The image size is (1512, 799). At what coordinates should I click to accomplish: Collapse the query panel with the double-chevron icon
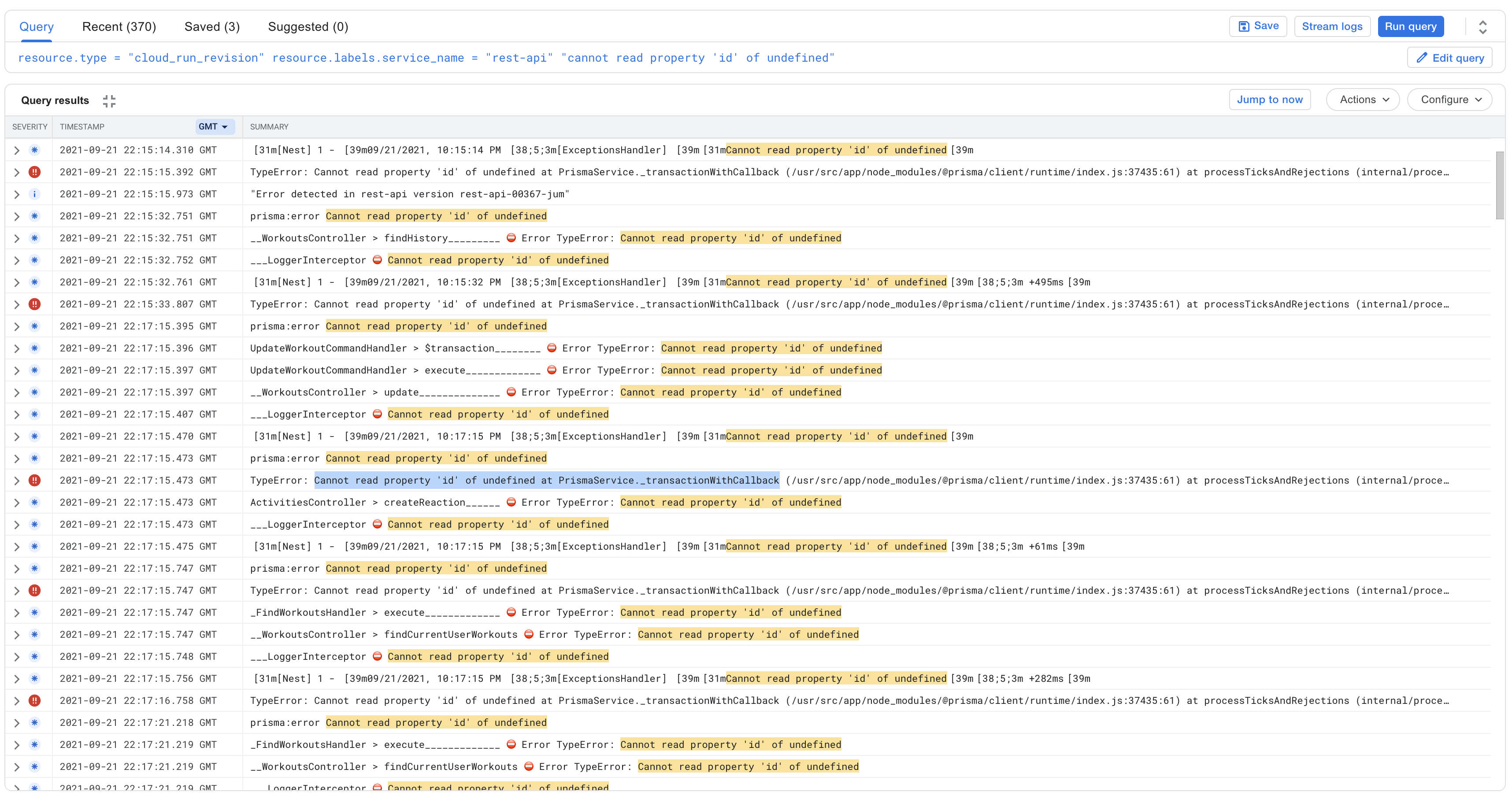1482,26
